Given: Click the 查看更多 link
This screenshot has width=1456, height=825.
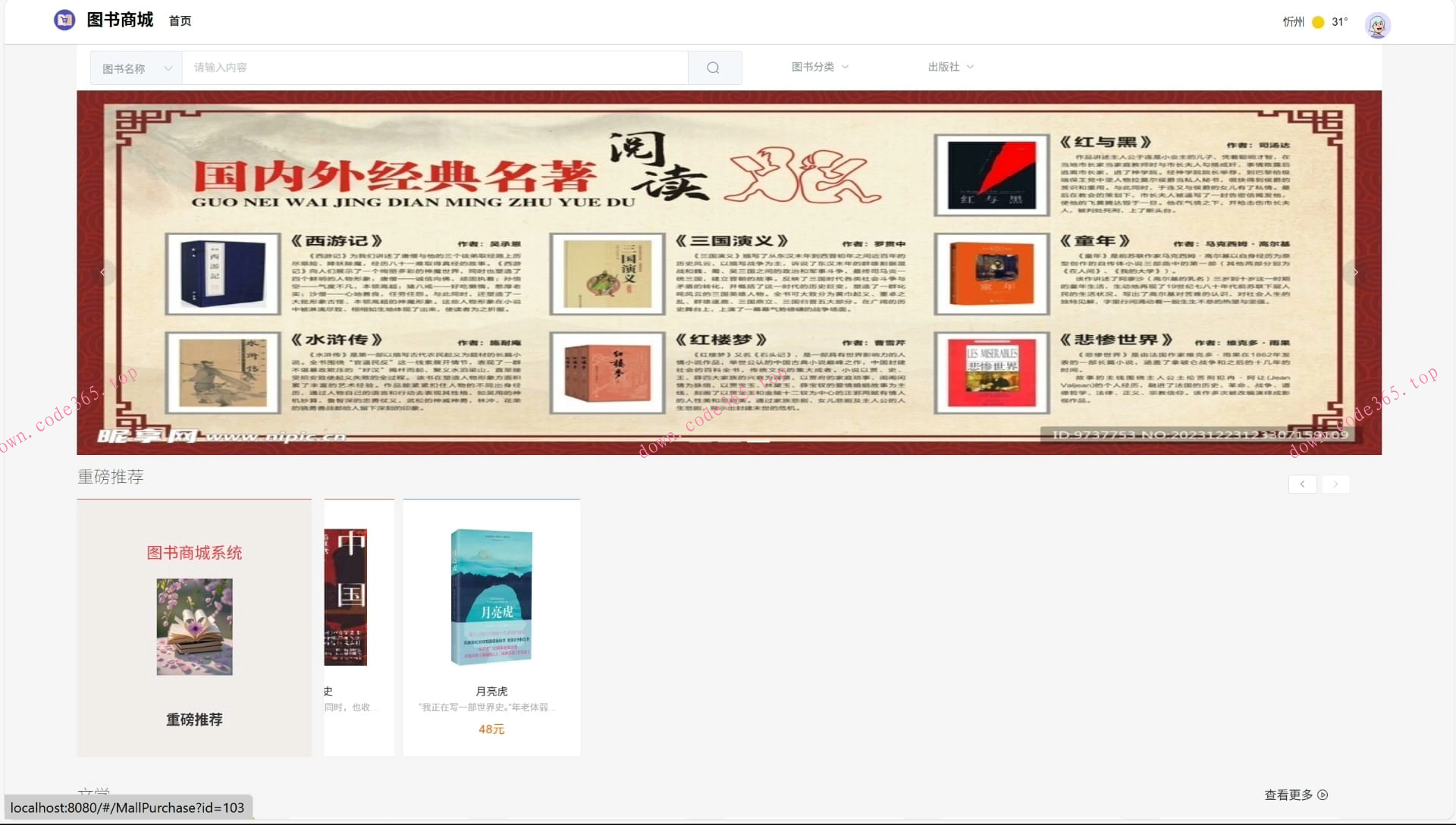Looking at the screenshot, I should 1288,795.
